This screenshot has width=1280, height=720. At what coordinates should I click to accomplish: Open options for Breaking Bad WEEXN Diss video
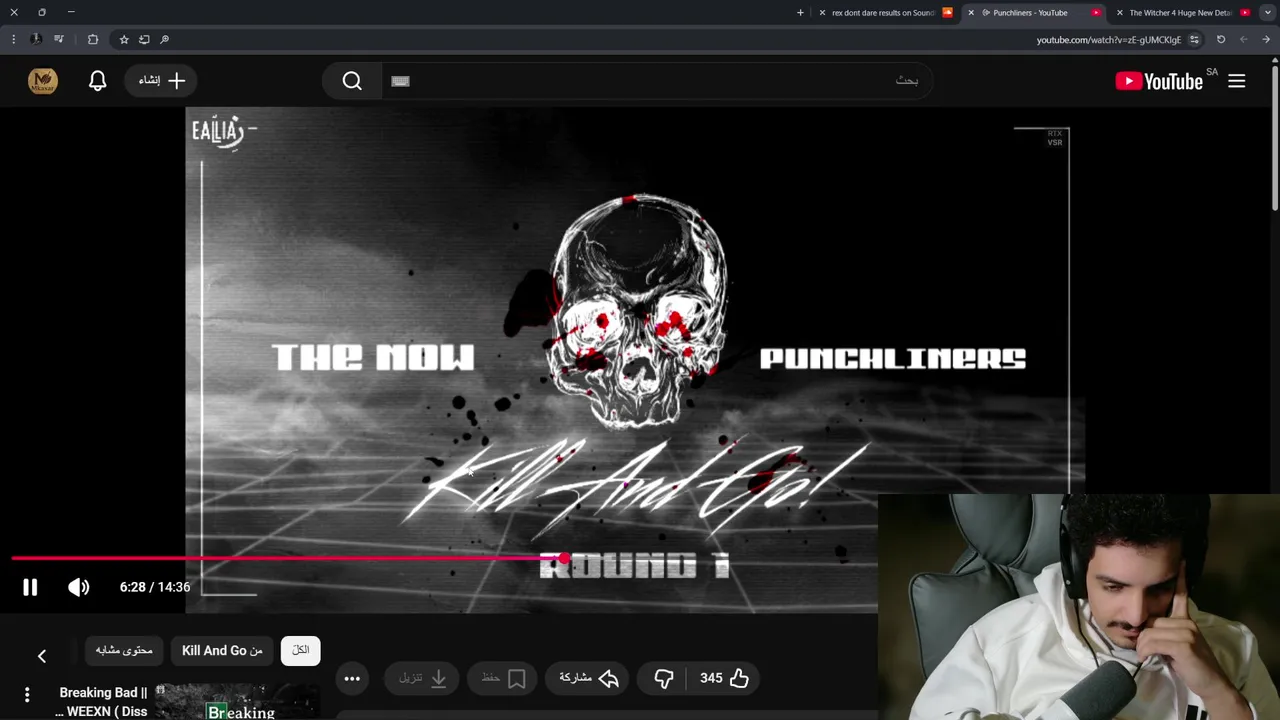27,694
